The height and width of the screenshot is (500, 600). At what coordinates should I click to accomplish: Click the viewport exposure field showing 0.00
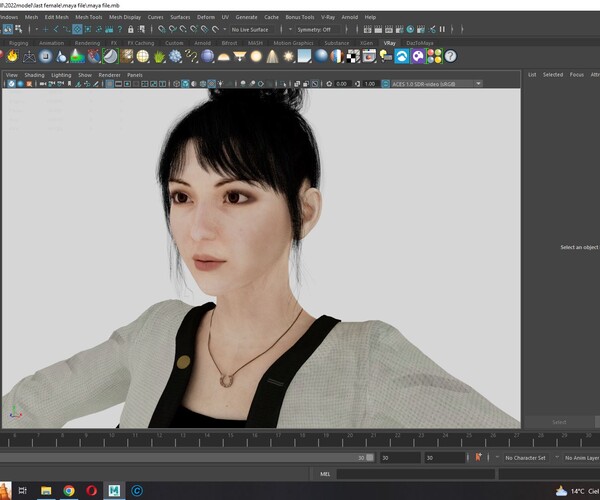(341, 84)
